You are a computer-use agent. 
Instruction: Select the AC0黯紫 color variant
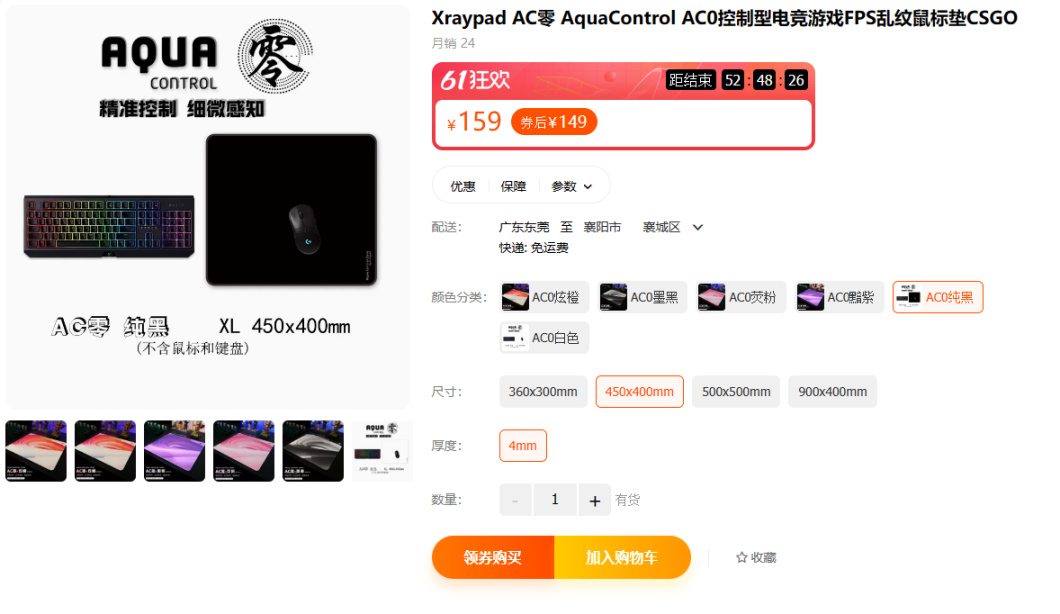[x=840, y=298]
